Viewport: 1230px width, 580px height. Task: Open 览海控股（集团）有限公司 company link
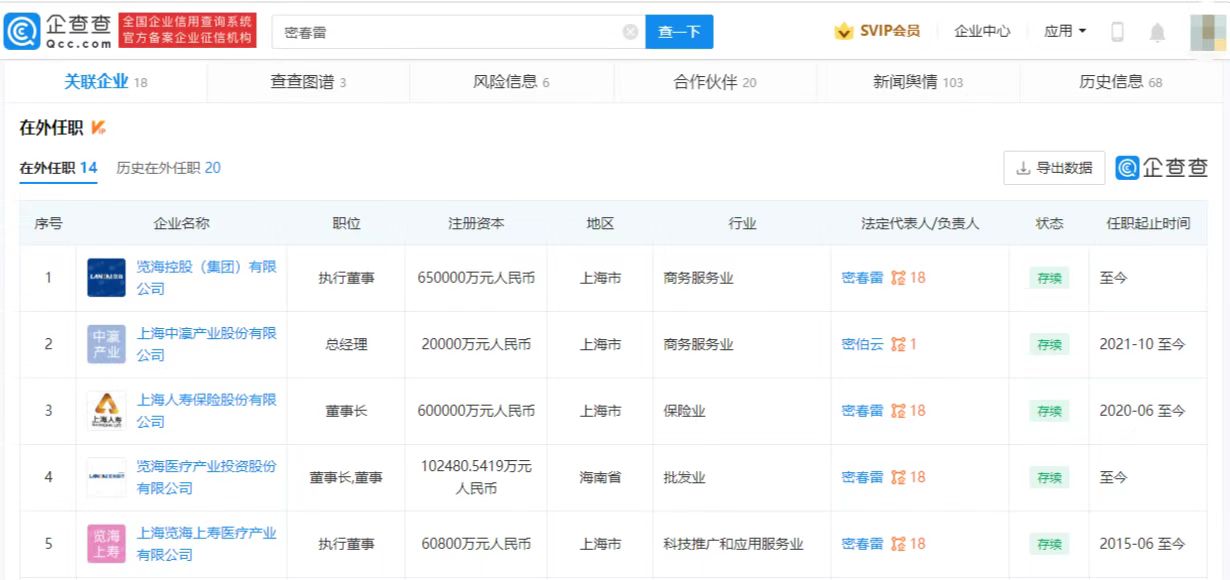point(206,278)
